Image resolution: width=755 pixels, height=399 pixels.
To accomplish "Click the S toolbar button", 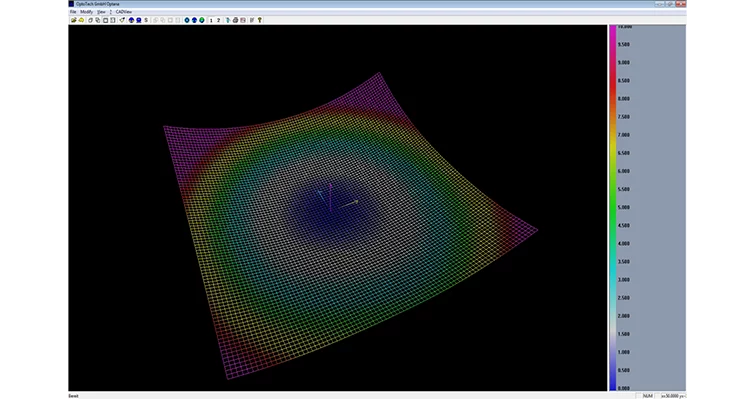I will [x=146, y=20].
